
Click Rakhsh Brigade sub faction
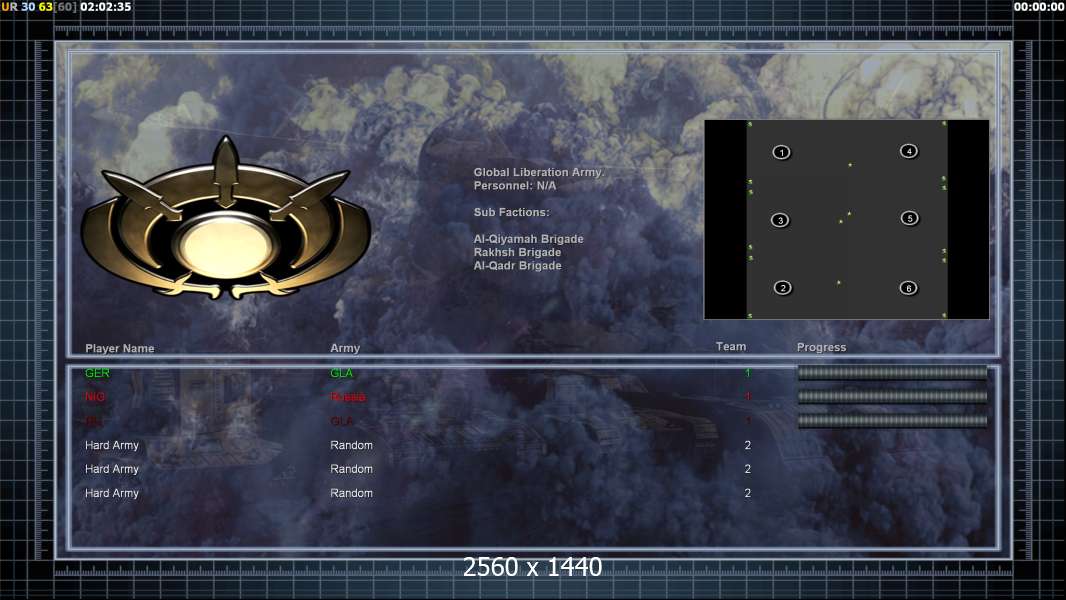(517, 252)
